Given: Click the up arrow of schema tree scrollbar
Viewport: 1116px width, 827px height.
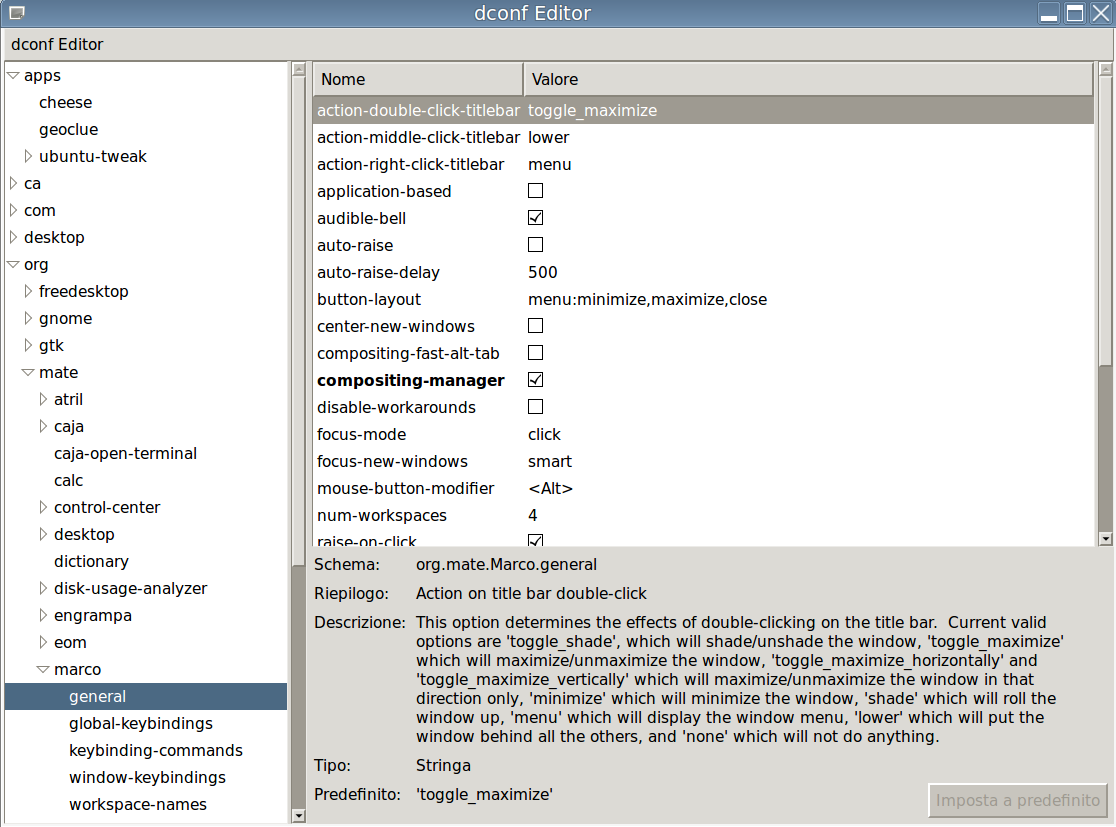Looking at the screenshot, I should point(298,69).
